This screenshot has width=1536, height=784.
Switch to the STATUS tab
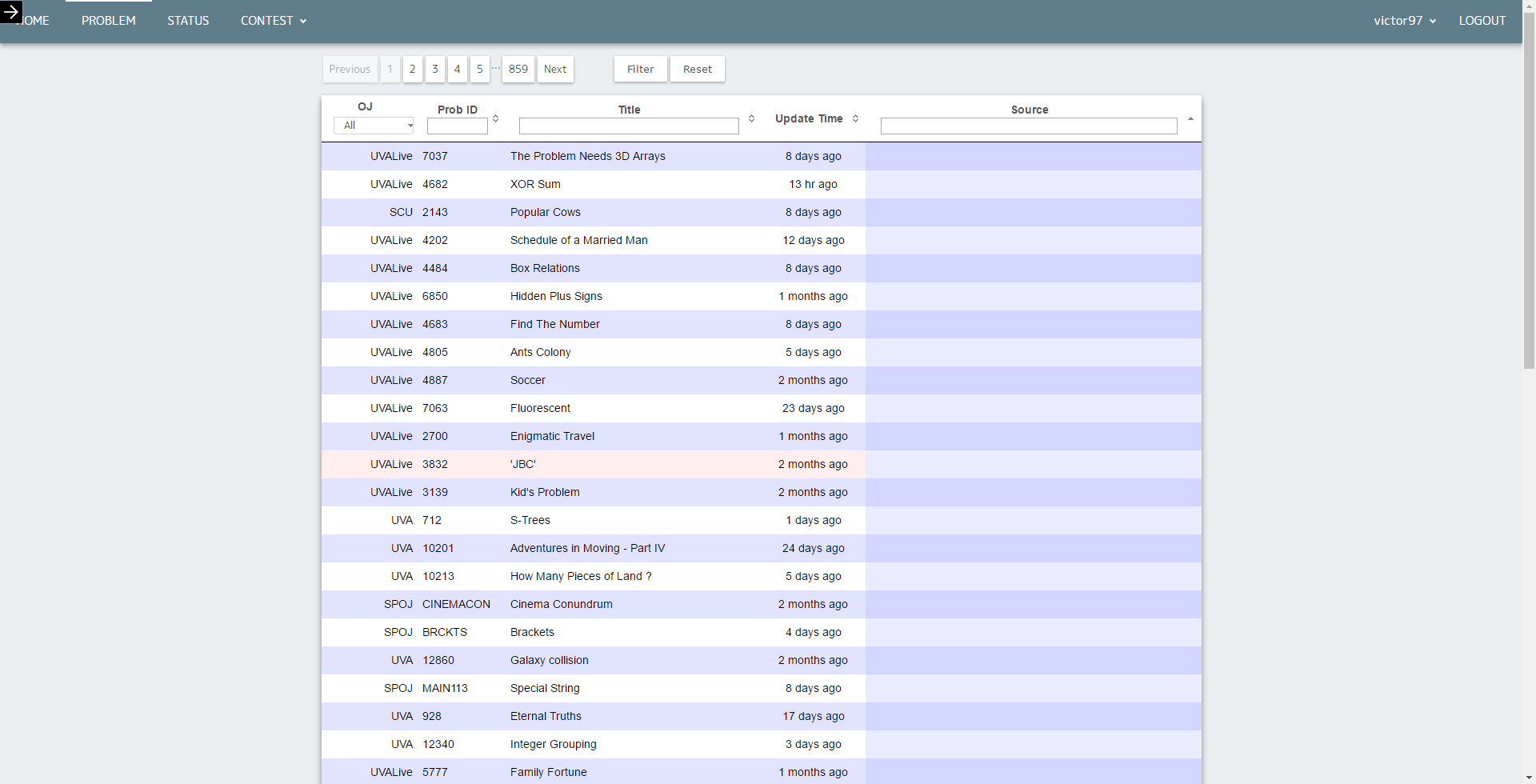pos(188,21)
